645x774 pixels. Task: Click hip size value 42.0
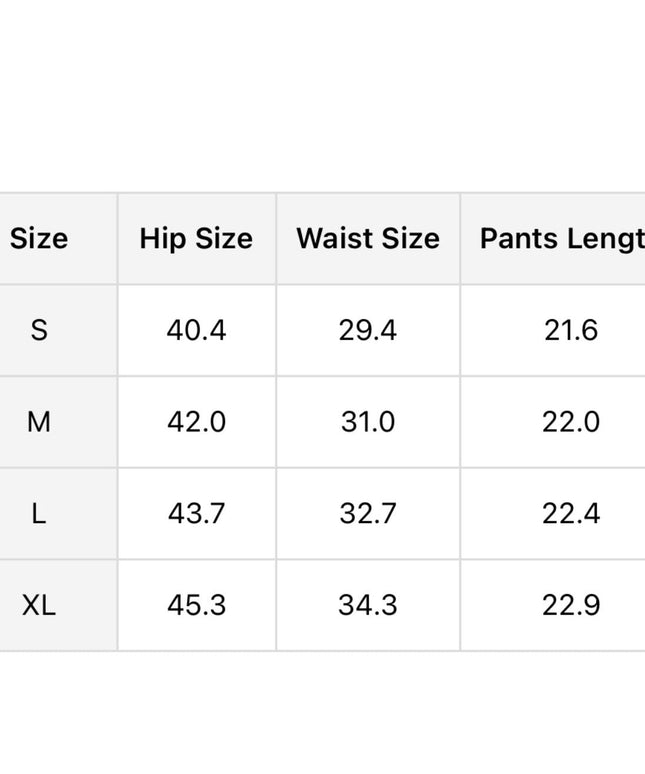(x=196, y=422)
